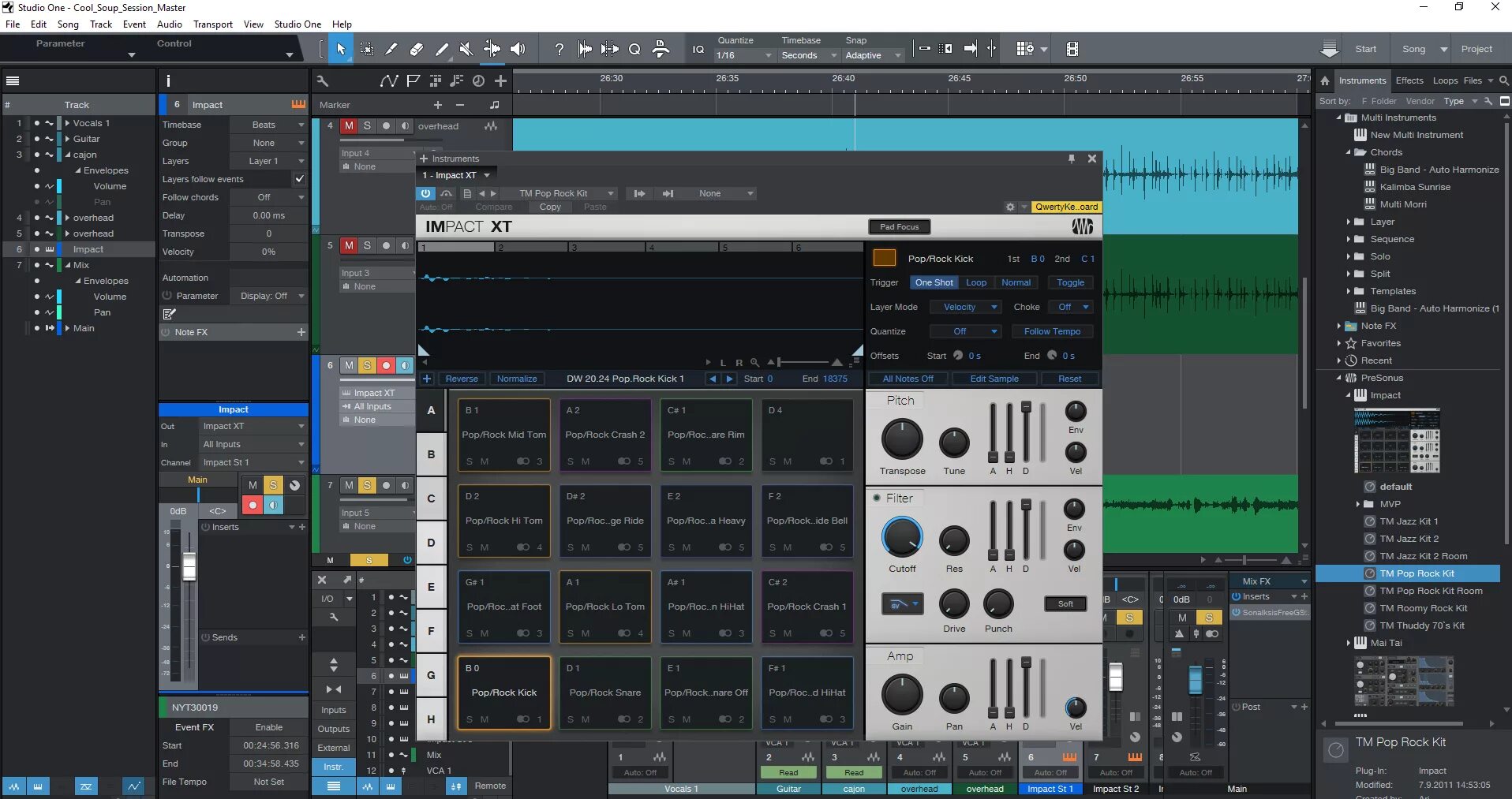The width and height of the screenshot is (1512, 799).
Task: Click the filter Cutoff knob
Action: pos(902,537)
